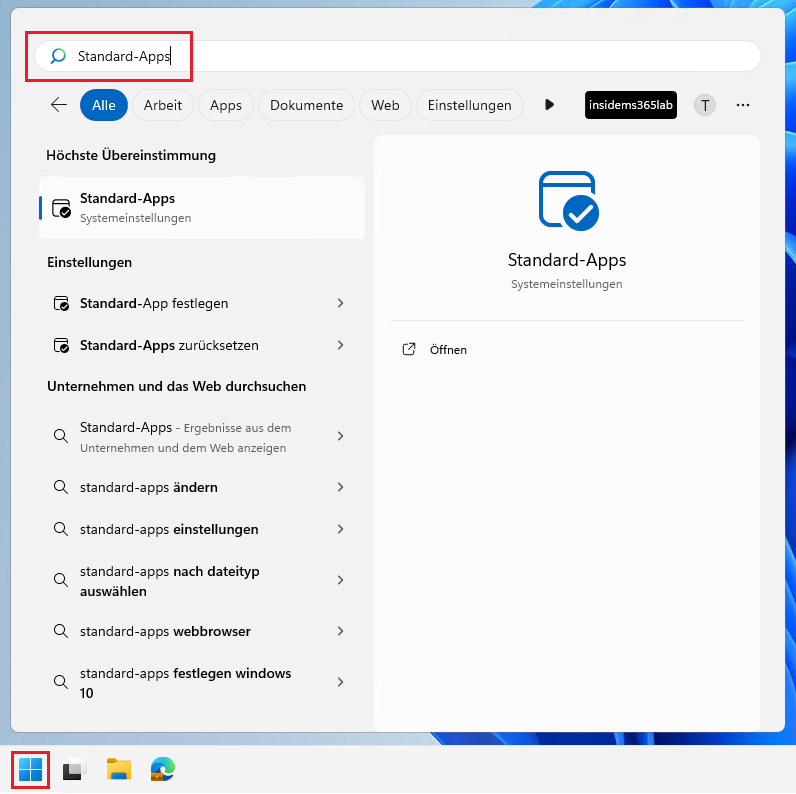Screen dimensions: 796x794
Task: Launch File Explorer from the taskbar
Action: click(119, 769)
